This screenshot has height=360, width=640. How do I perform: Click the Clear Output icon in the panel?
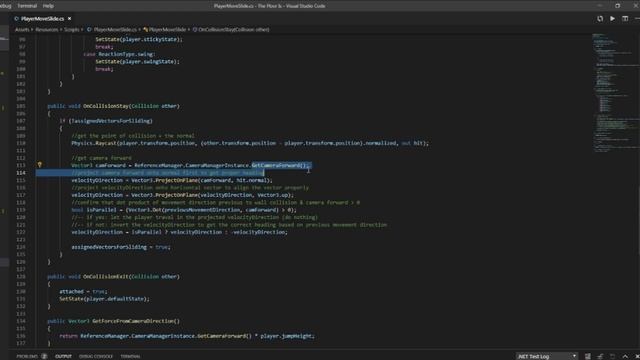click(x=588, y=356)
